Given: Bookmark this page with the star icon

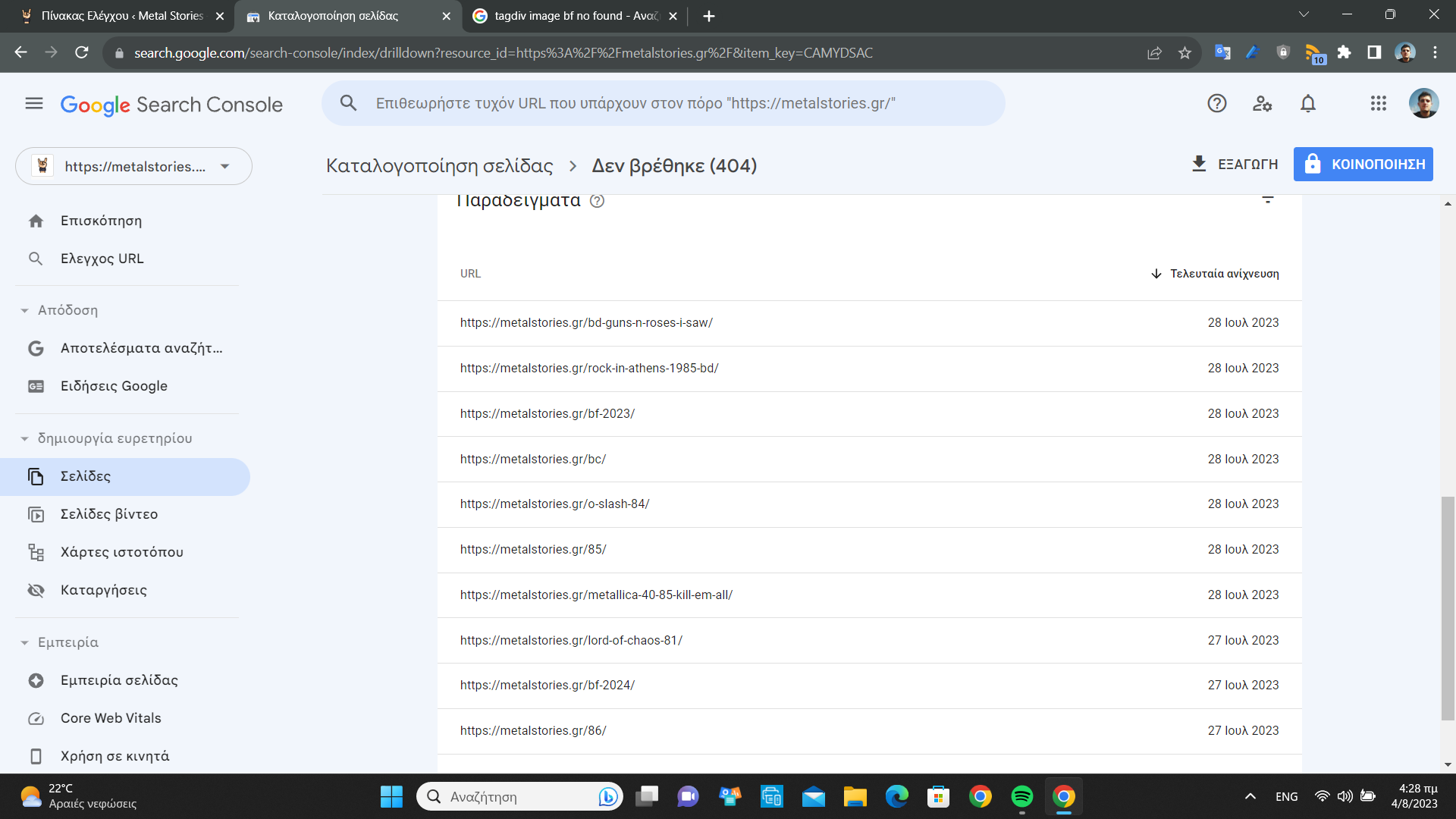Looking at the screenshot, I should coord(1185,53).
